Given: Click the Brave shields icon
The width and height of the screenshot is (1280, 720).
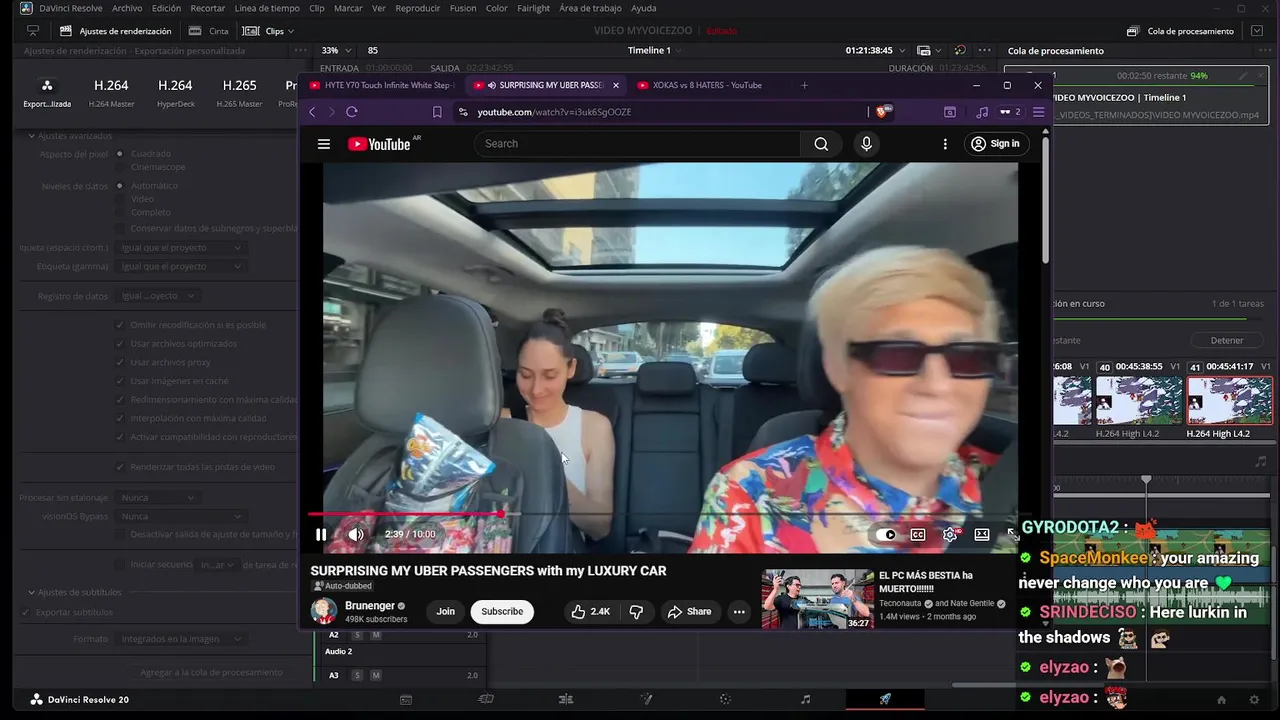Looking at the screenshot, I should (x=884, y=112).
